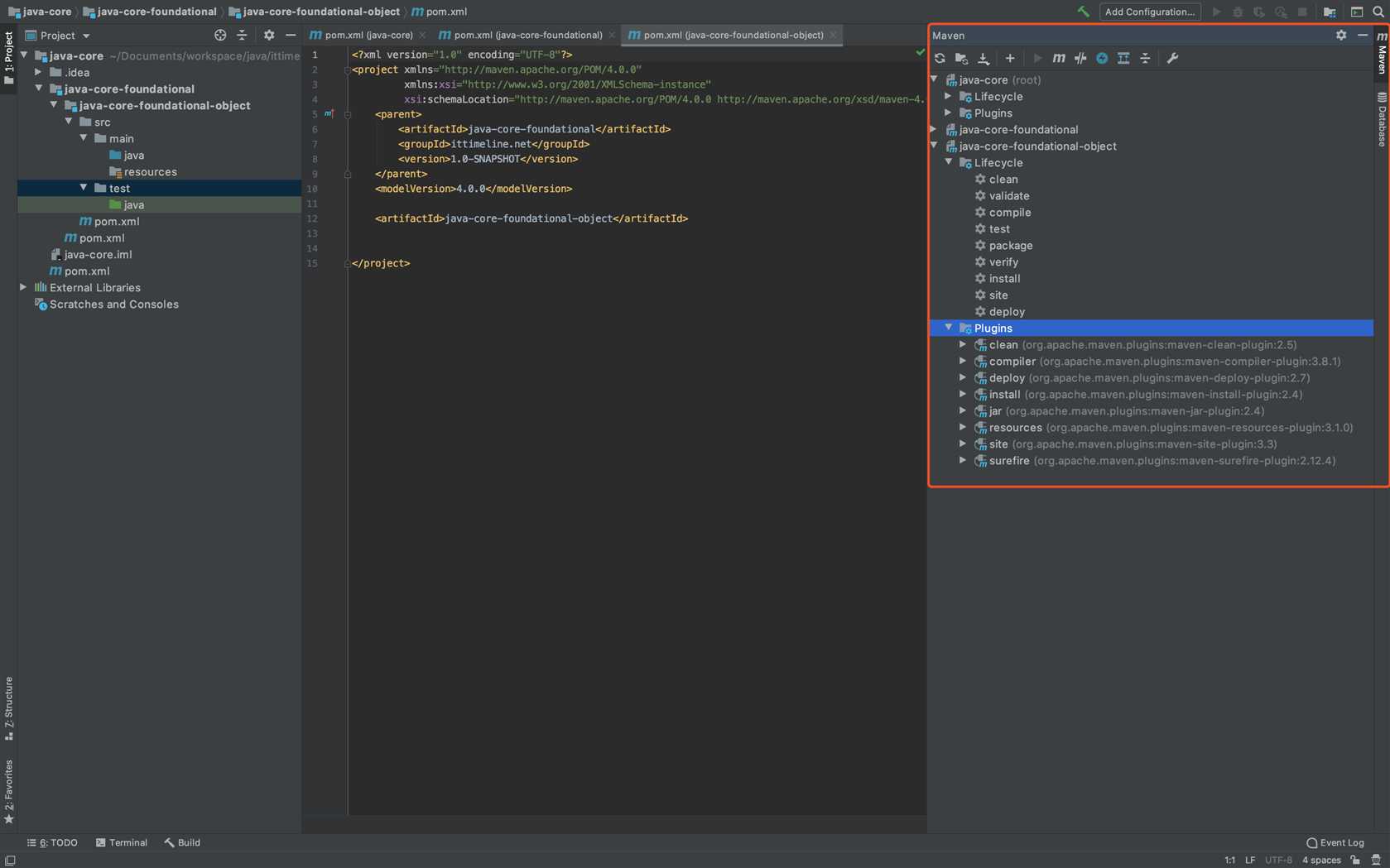Expand the .idea folder
Viewport: 1390px width, 868px height.
point(38,72)
